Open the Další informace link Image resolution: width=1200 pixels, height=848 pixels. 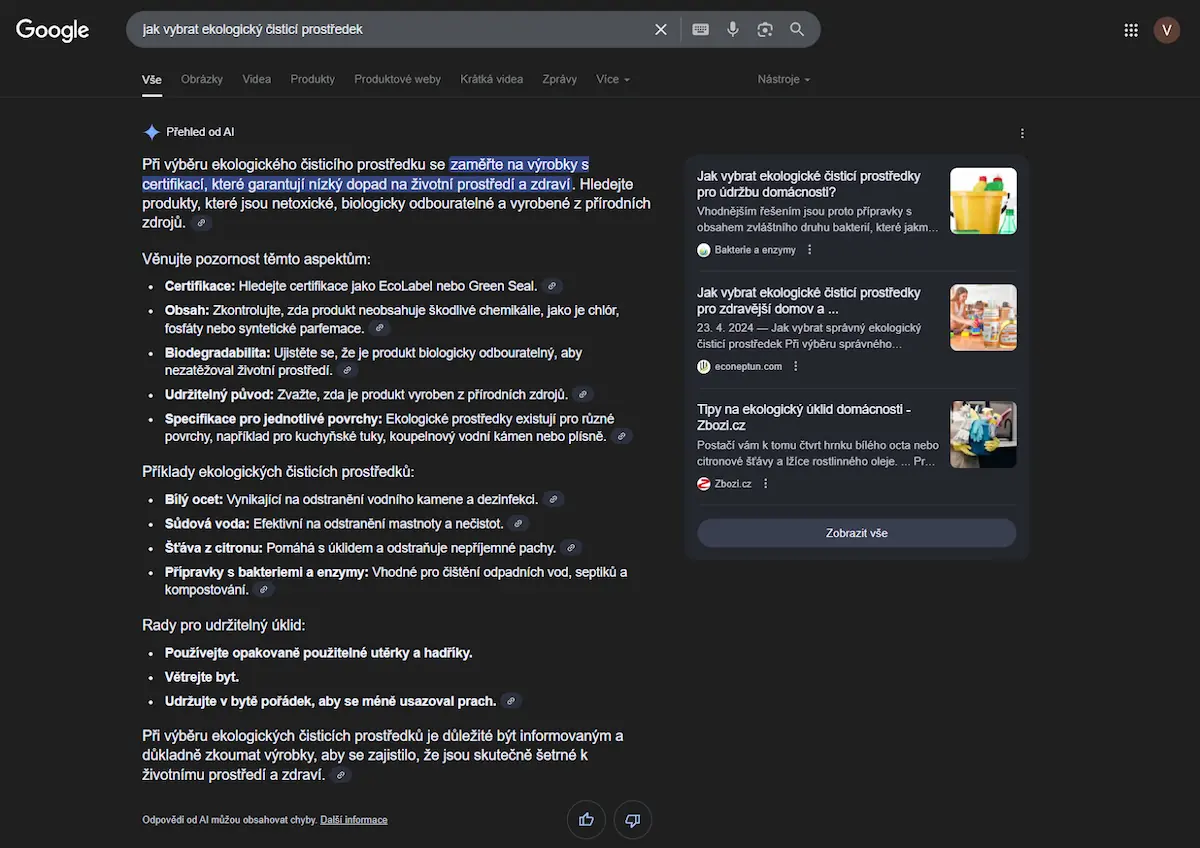pyautogui.click(x=353, y=820)
